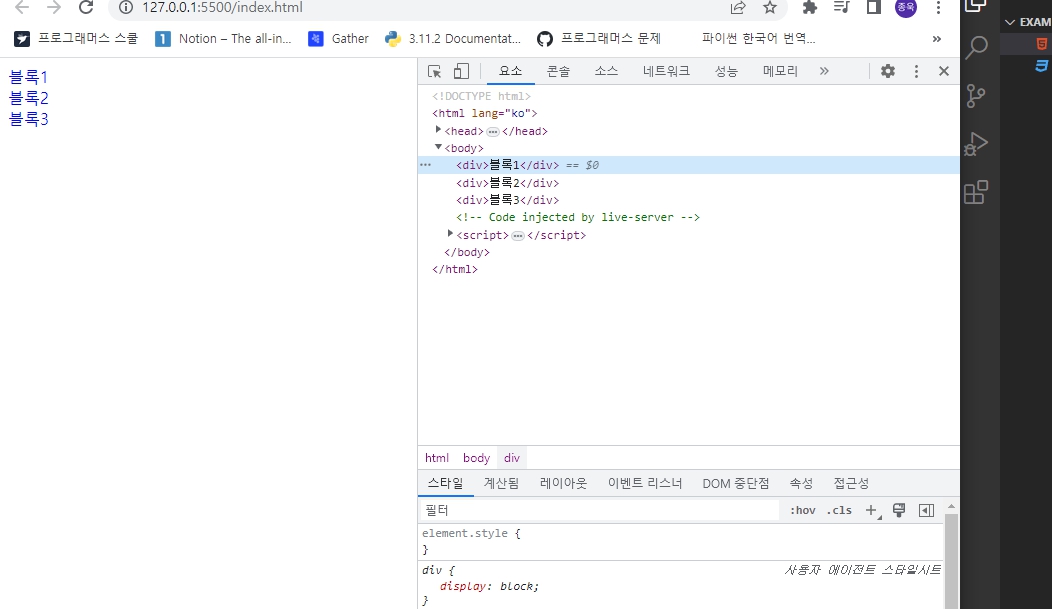Open 프로그래머스 문제 GitHub bookmark
The image size is (1052, 609).
[x=599, y=39]
